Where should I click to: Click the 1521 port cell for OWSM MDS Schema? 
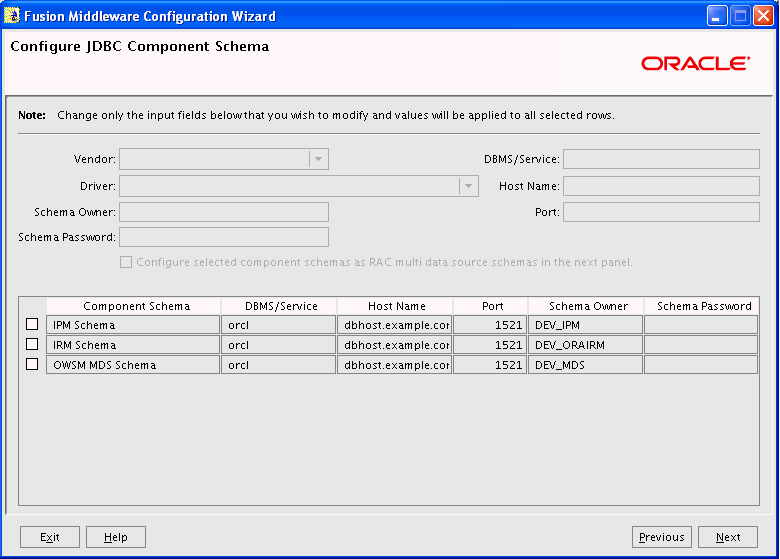click(490, 365)
